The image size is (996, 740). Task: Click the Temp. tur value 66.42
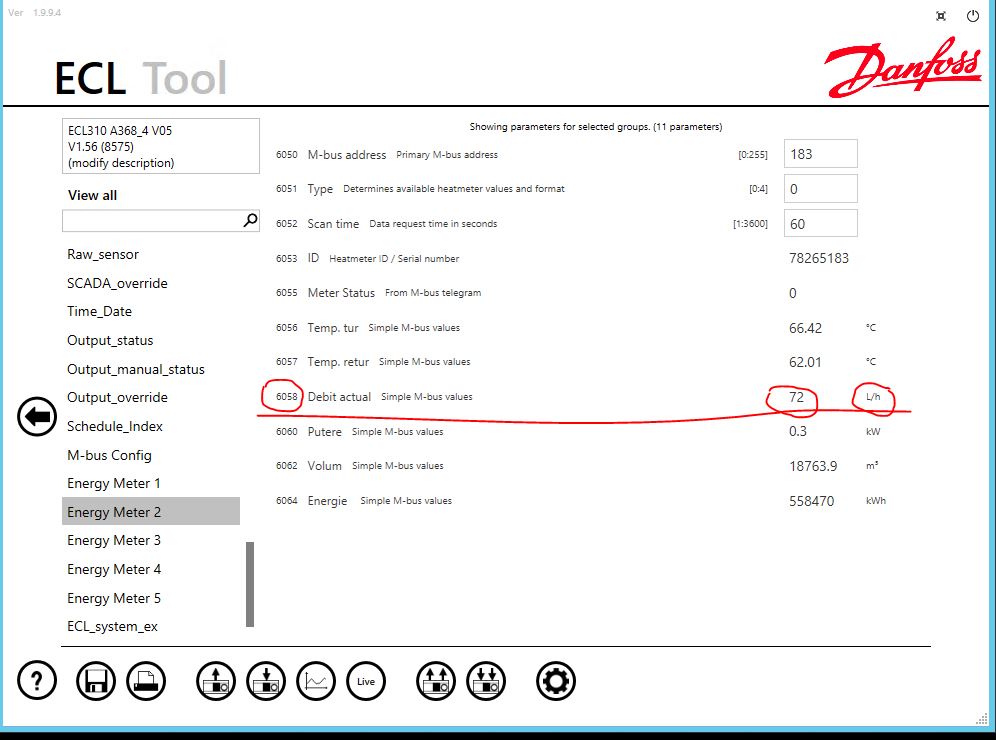(805, 328)
